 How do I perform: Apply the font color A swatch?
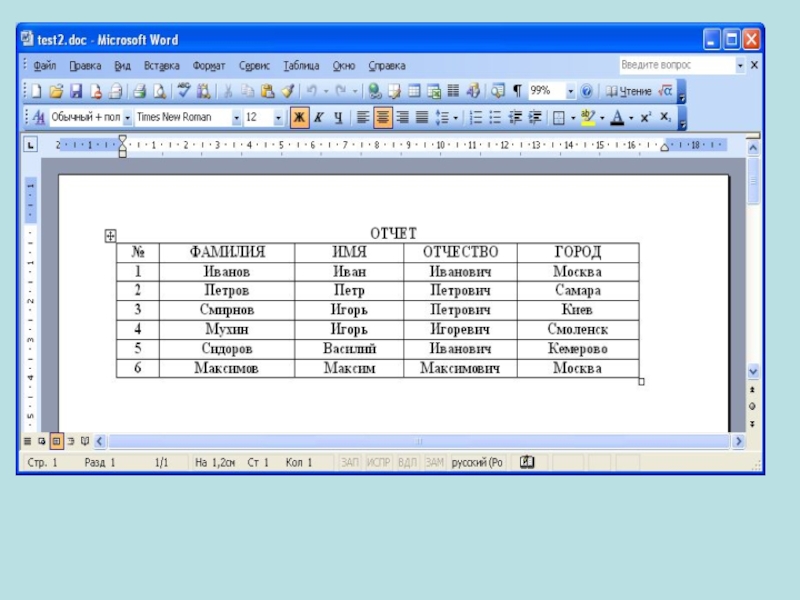click(617, 118)
